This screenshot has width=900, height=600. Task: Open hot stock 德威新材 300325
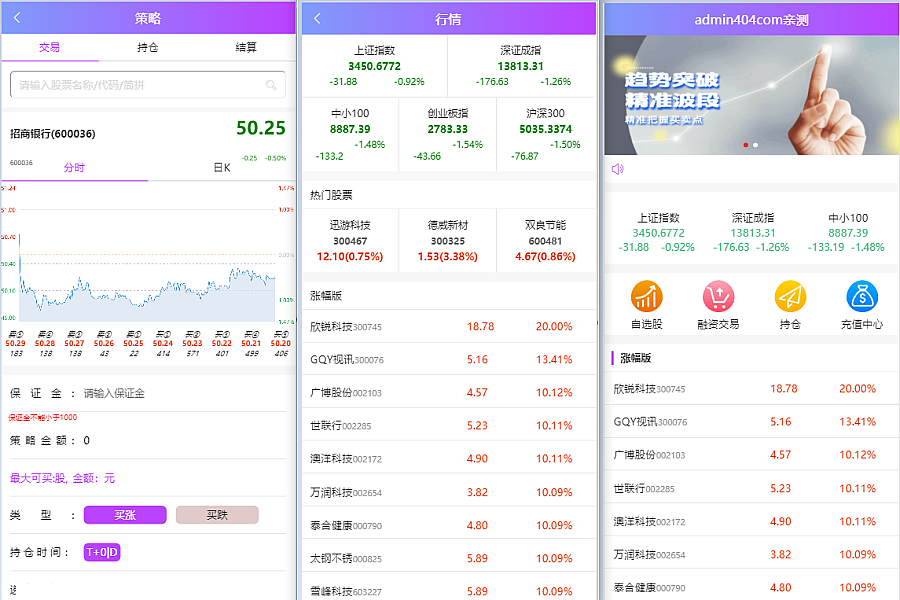click(448, 241)
